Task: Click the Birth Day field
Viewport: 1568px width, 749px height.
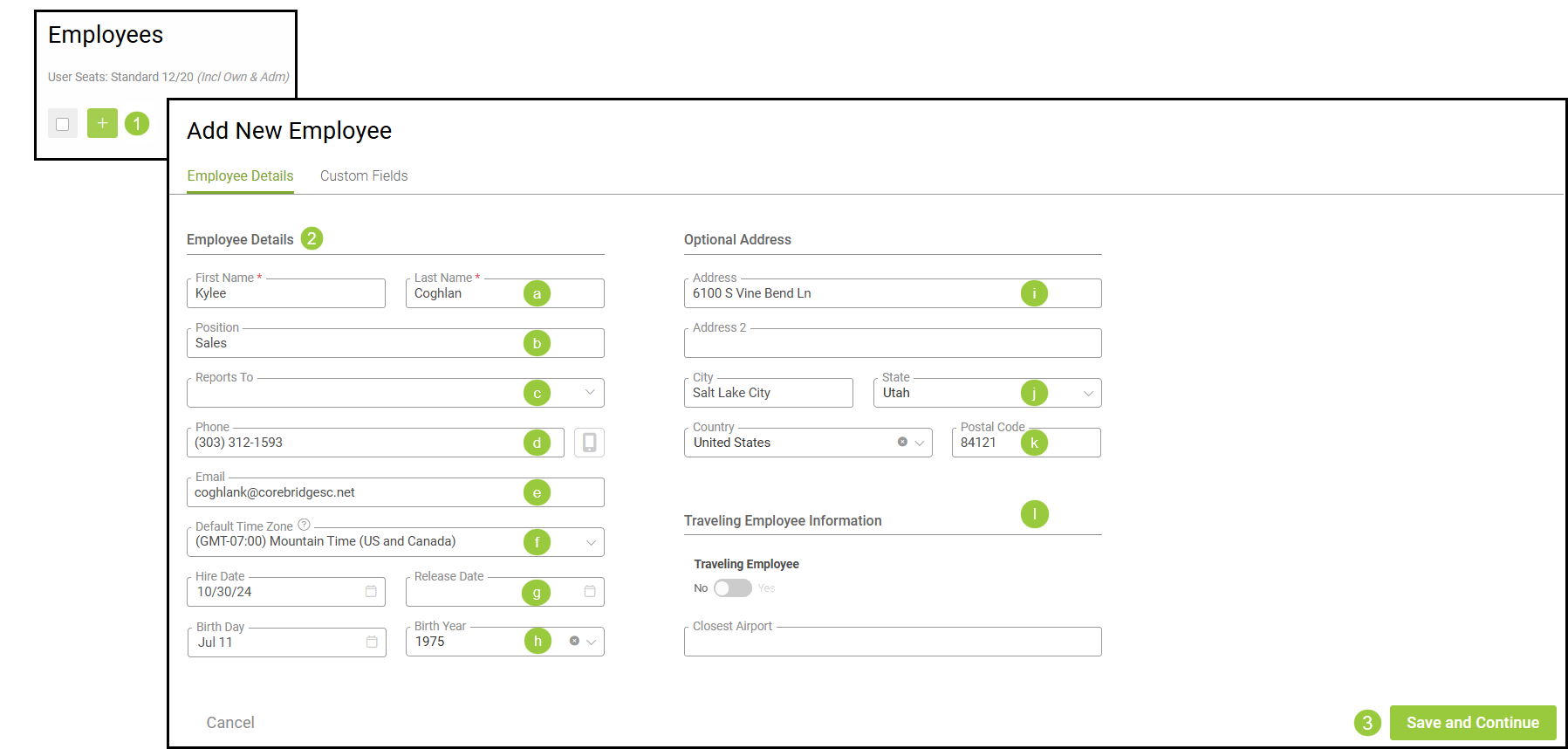Action: coord(286,642)
